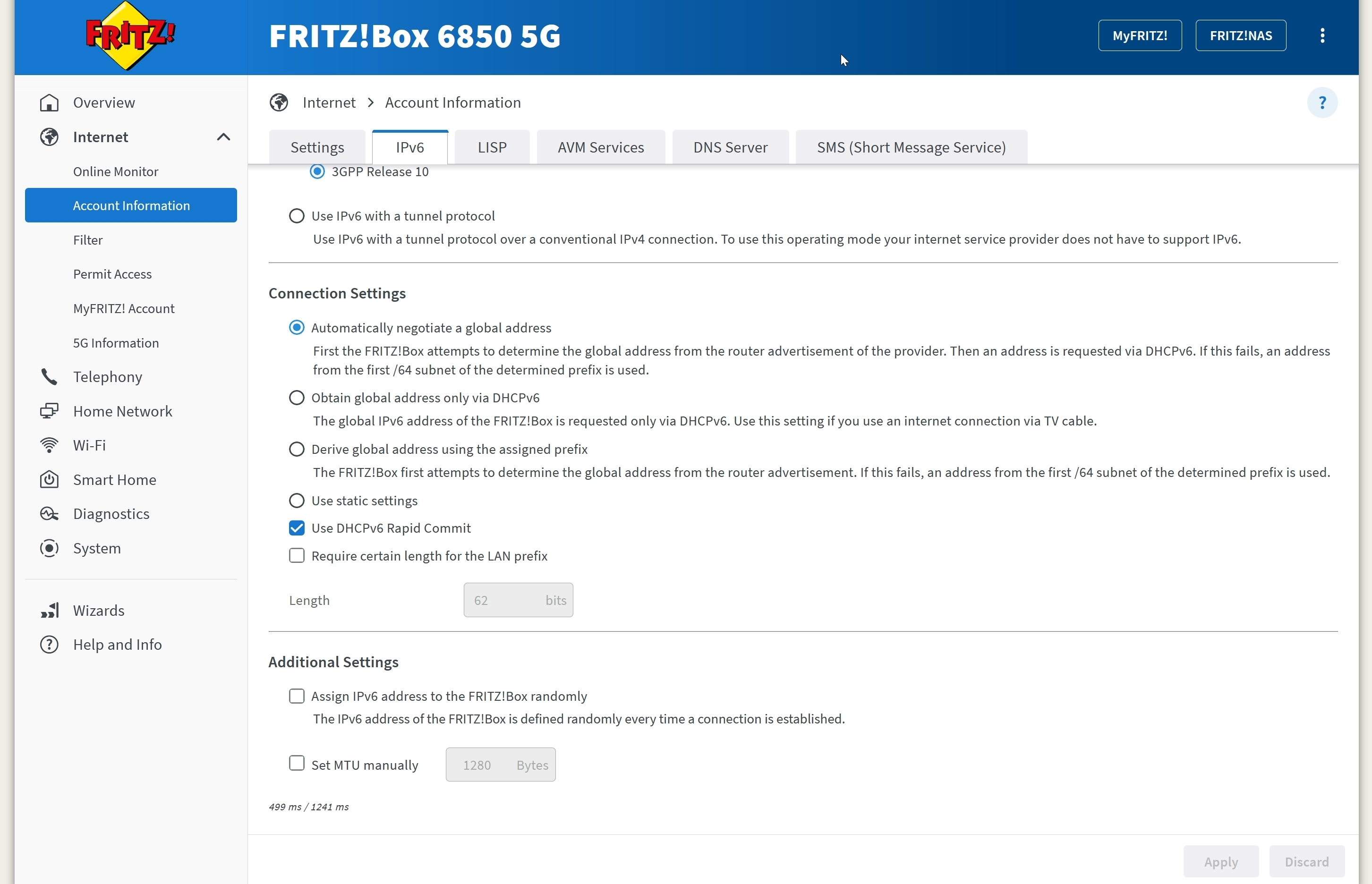The height and width of the screenshot is (884, 1372).
Task: Click the Home Network devices icon
Action: point(50,411)
